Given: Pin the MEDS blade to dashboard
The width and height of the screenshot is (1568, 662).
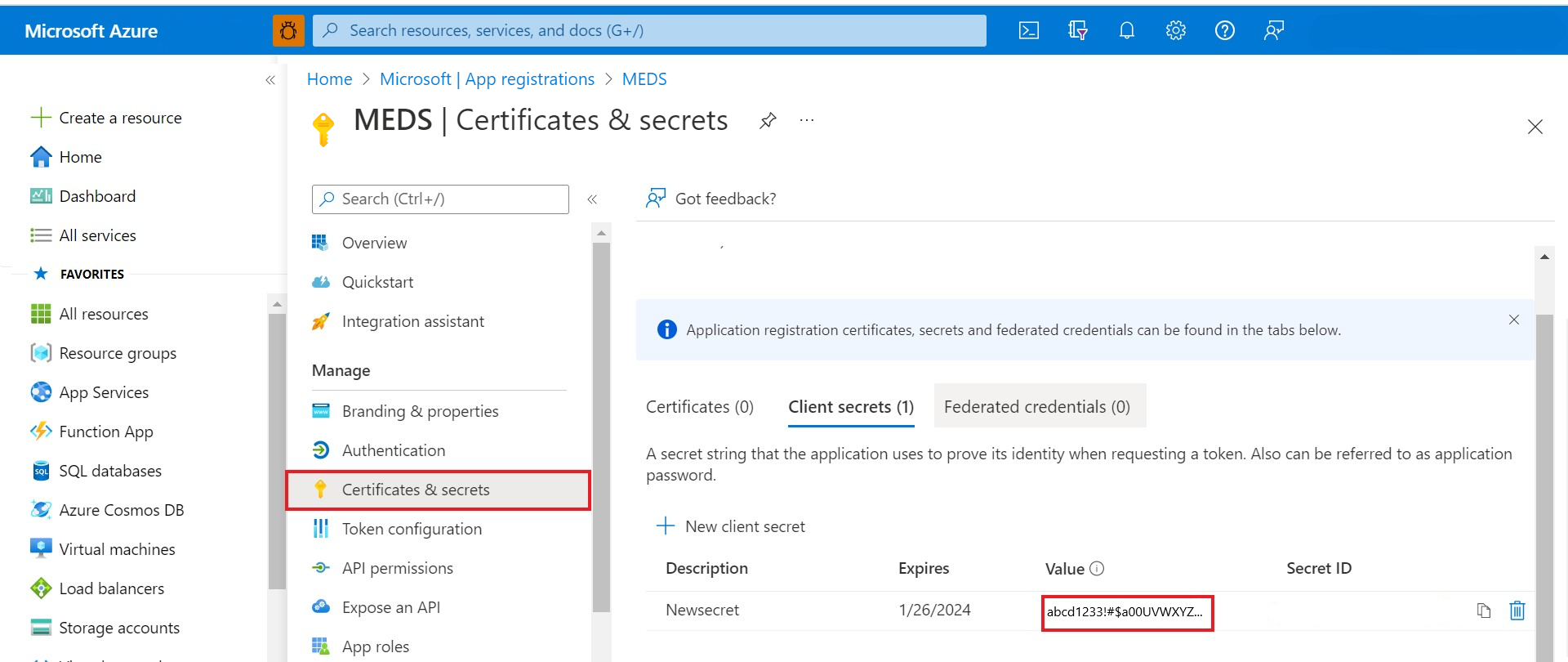Looking at the screenshot, I should [768, 121].
